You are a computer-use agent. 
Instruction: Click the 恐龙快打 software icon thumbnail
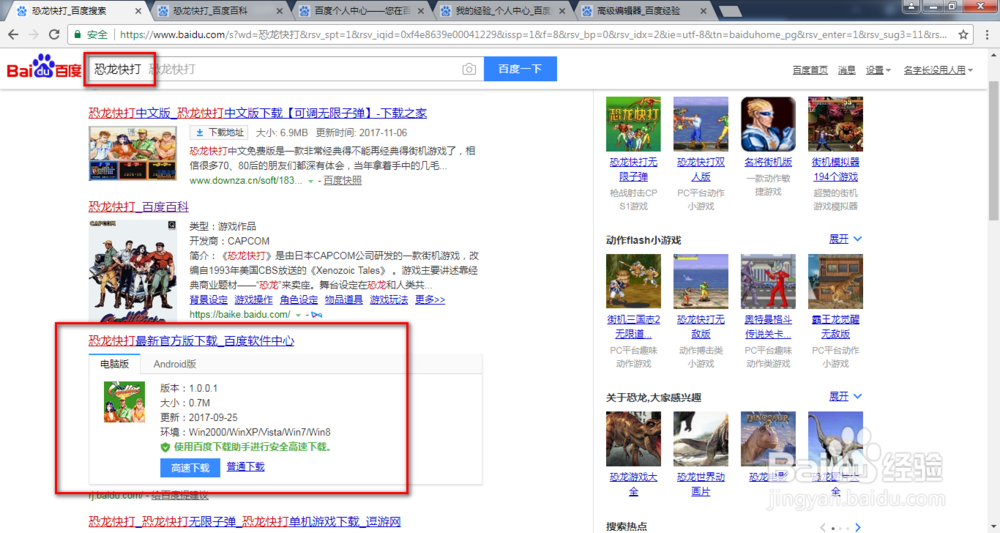point(124,402)
